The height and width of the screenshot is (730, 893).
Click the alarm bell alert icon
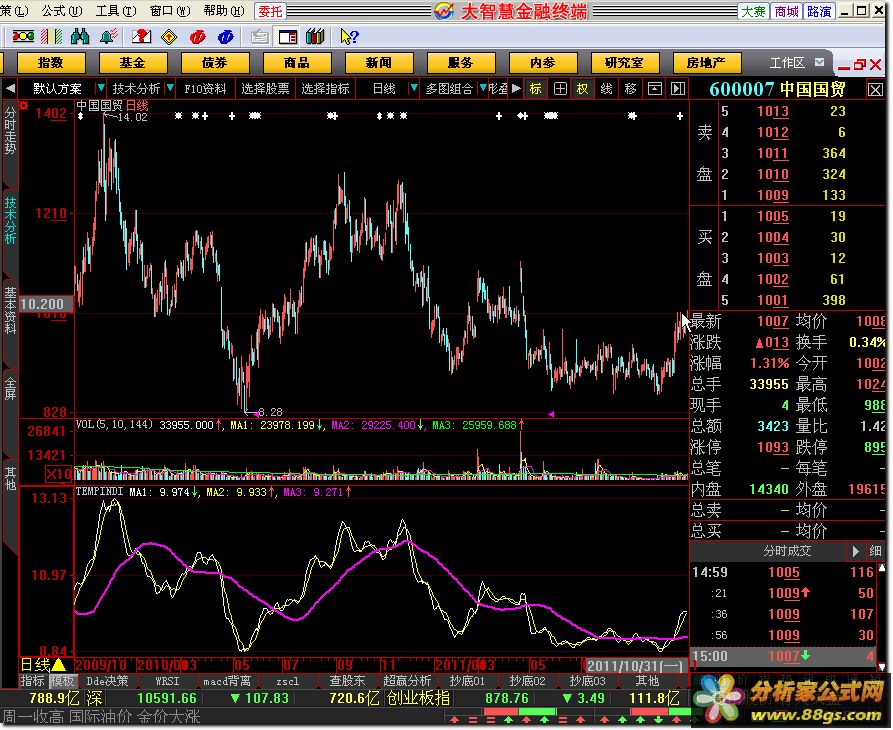pos(108,37)
